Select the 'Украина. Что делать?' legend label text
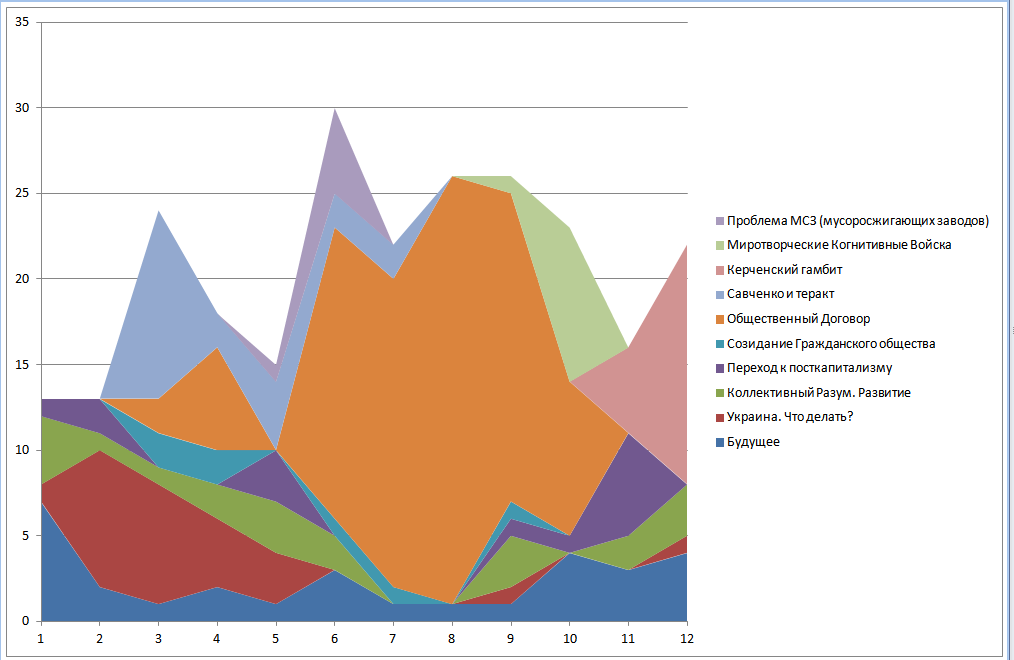 (790, 417)
